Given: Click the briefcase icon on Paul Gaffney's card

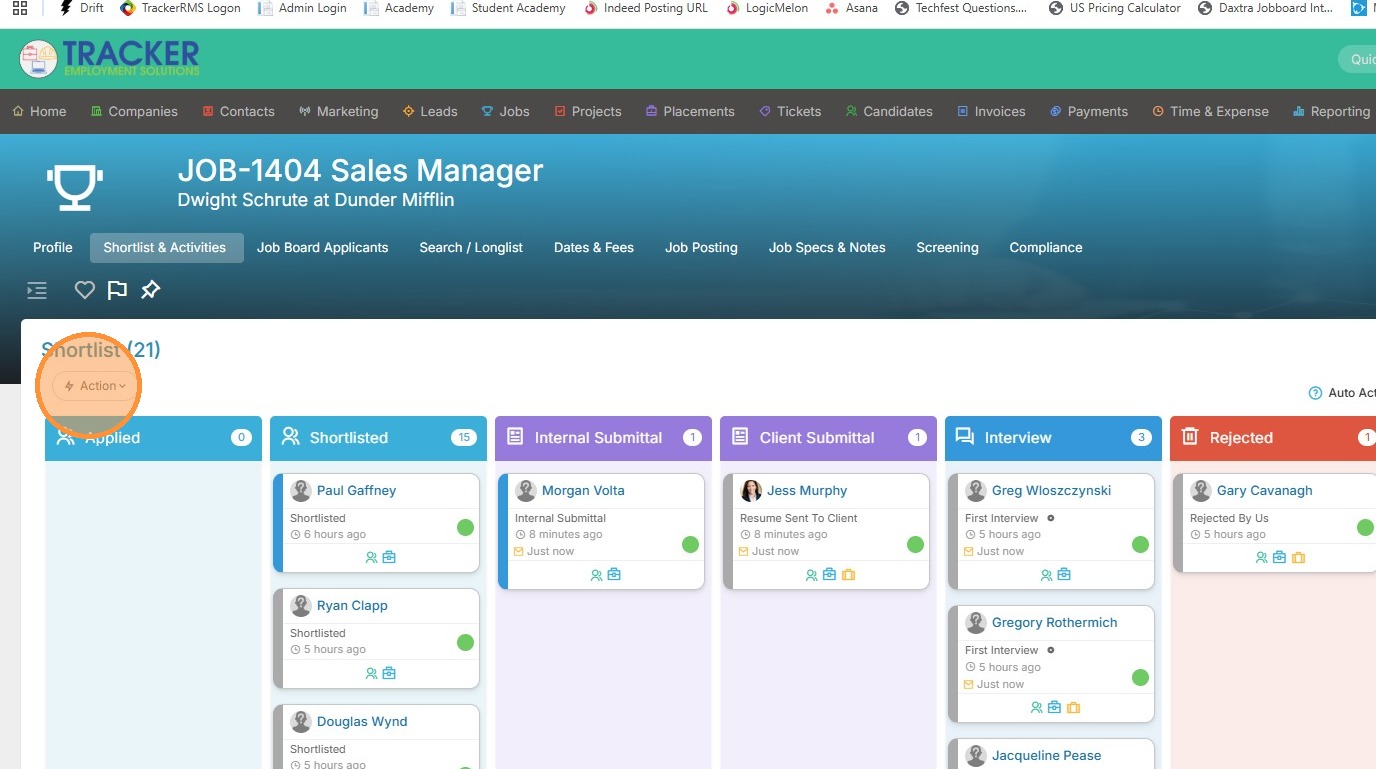Looking at the screenshot, I should (x=389, y=557).
